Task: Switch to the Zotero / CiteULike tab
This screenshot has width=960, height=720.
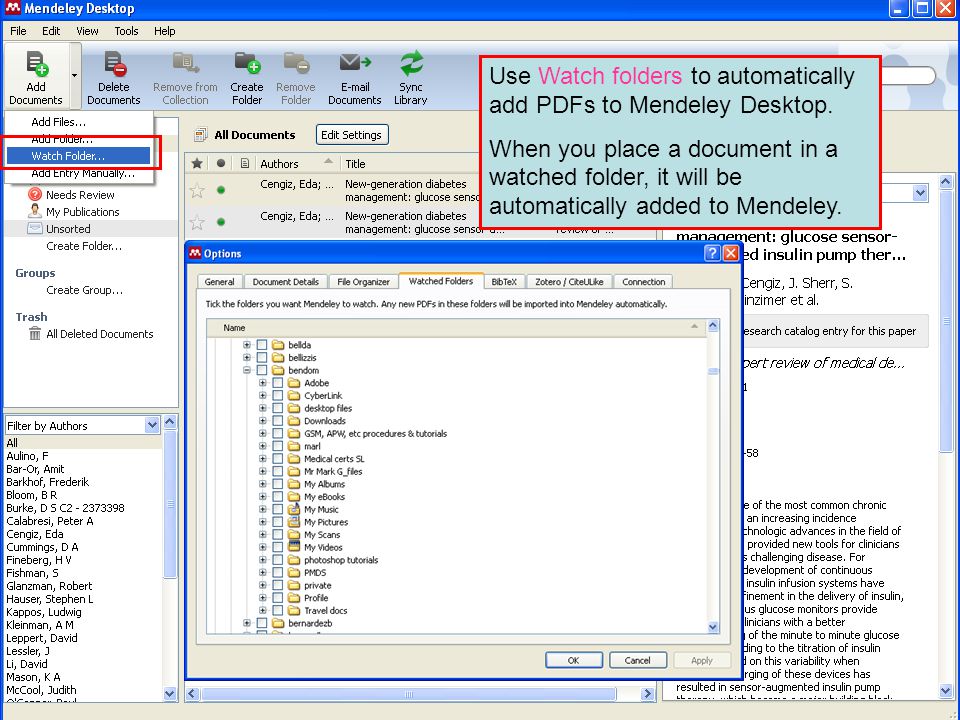Action: (569, 282)
